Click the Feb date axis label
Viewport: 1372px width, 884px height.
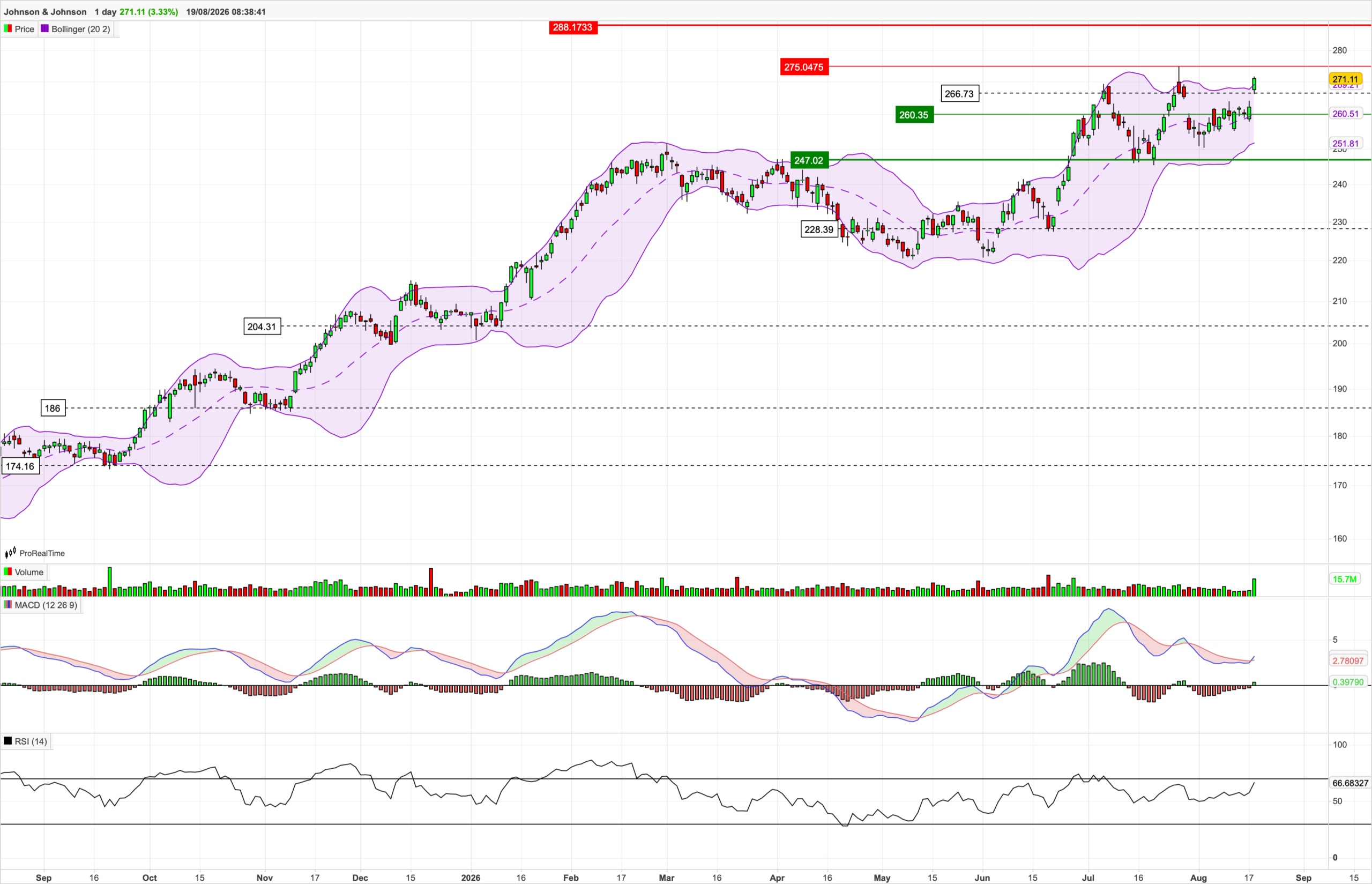tap(571, 878)
